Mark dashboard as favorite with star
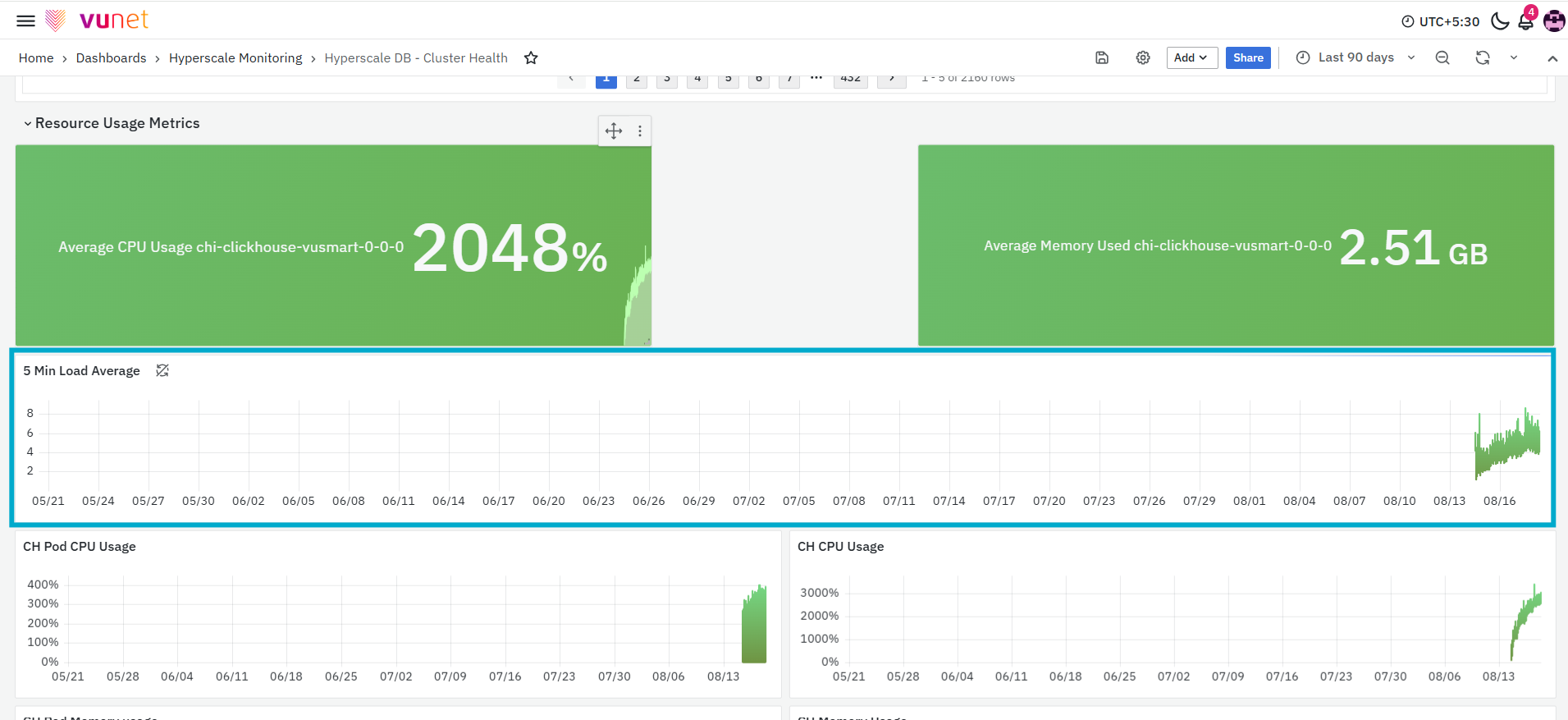Image resolution: width=1568 pixels, height=720 pixels. pyautogui.click(x=531, y=57)
